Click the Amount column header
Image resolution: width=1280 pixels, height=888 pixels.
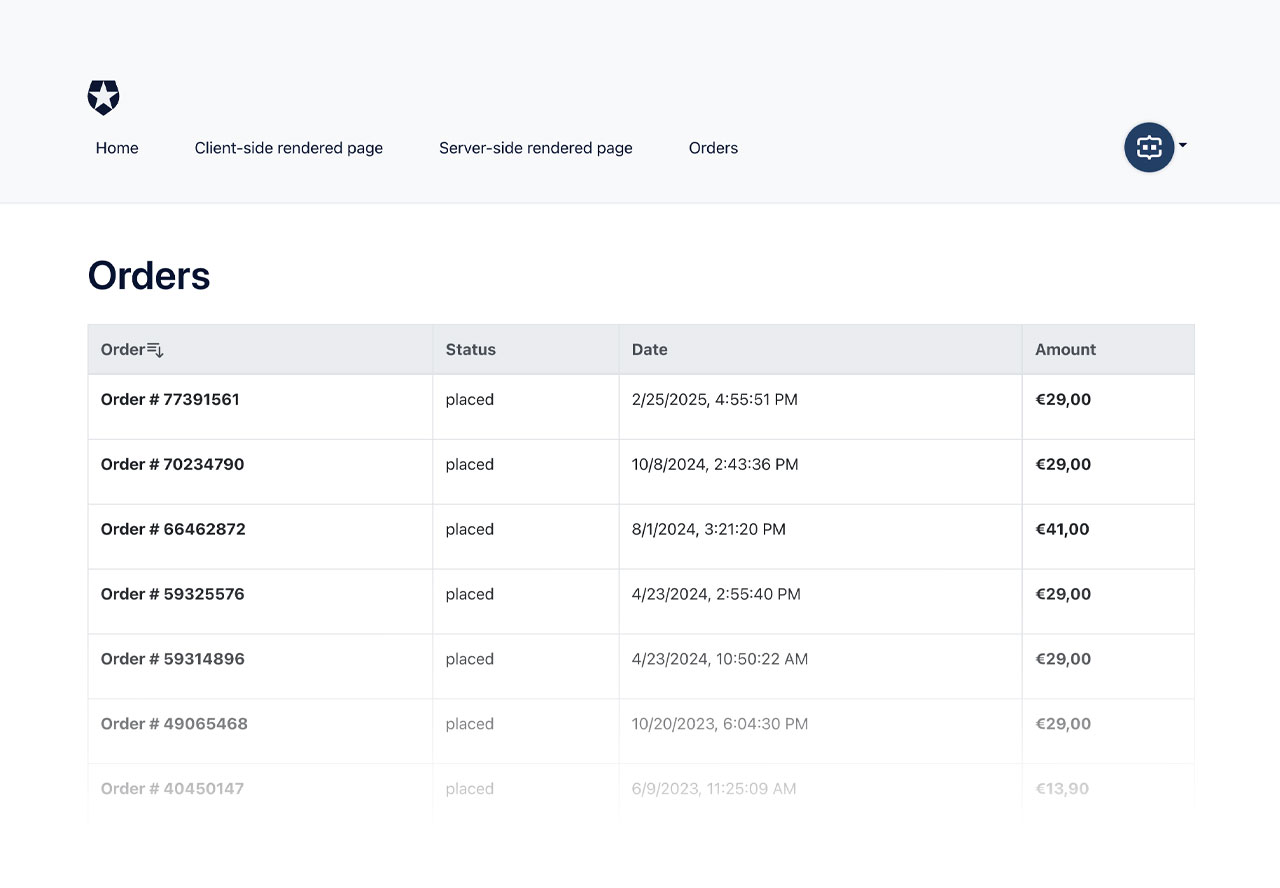[1065, 349]
